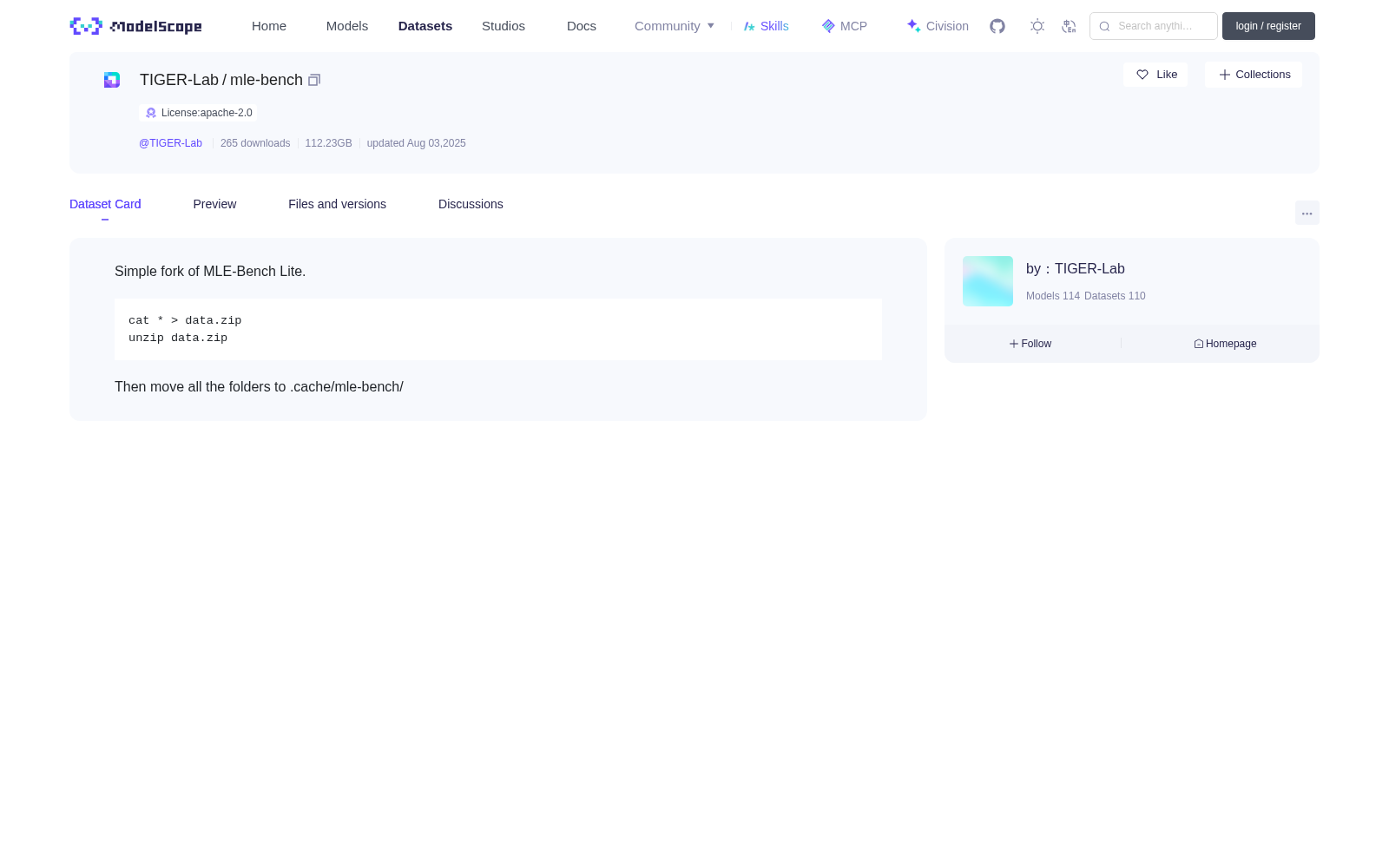The image size is (1389, 868).
Task: Add dataset to Collections
Action: point(1254,75)
